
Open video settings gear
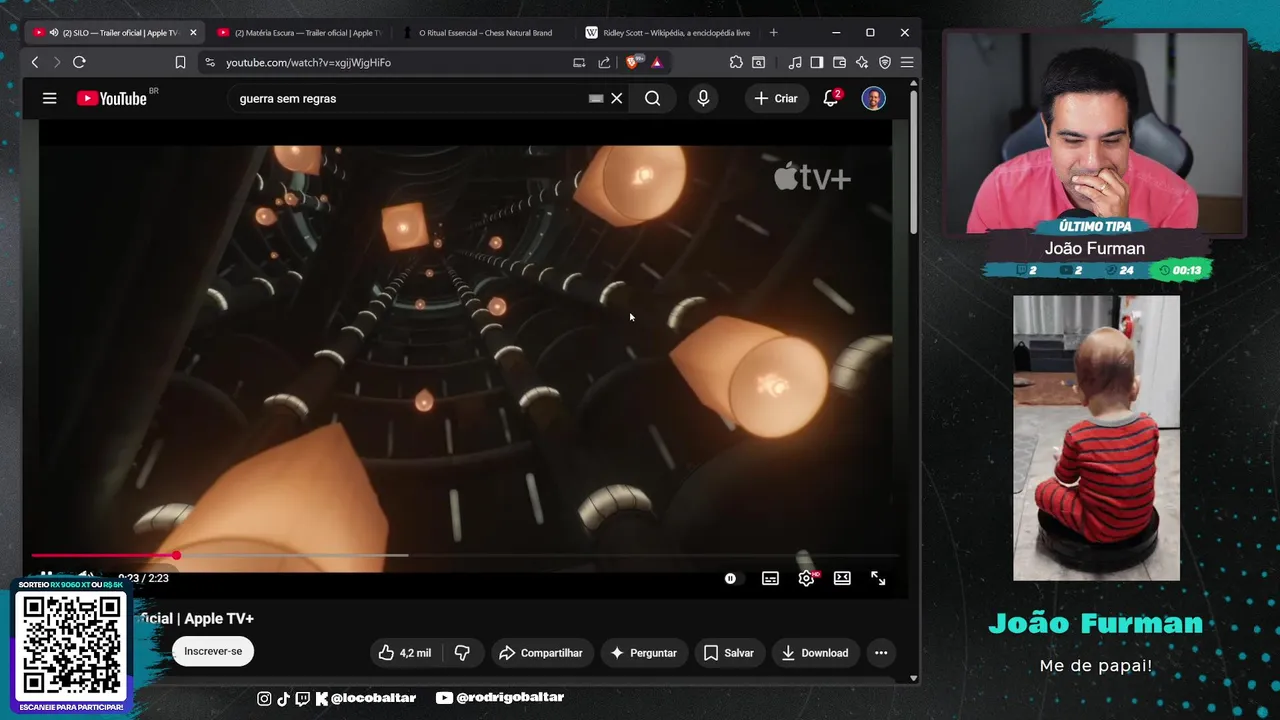click(807, 578)
